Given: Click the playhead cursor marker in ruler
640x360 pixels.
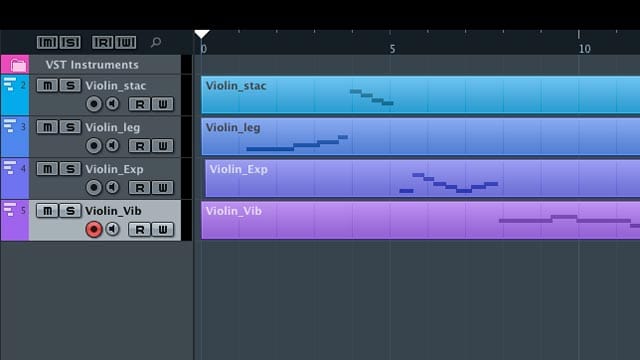Looking at the screenshot, I should pos(202,34).
